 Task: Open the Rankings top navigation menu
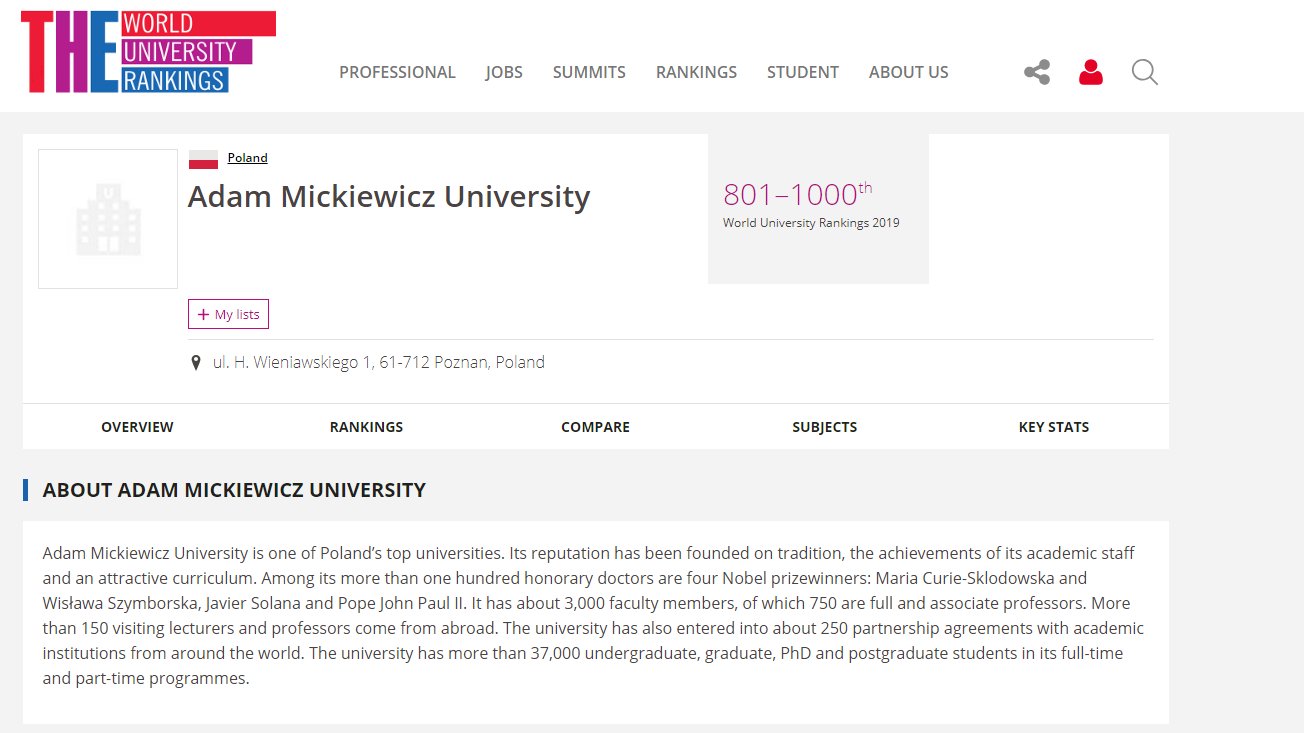point(696,72)
